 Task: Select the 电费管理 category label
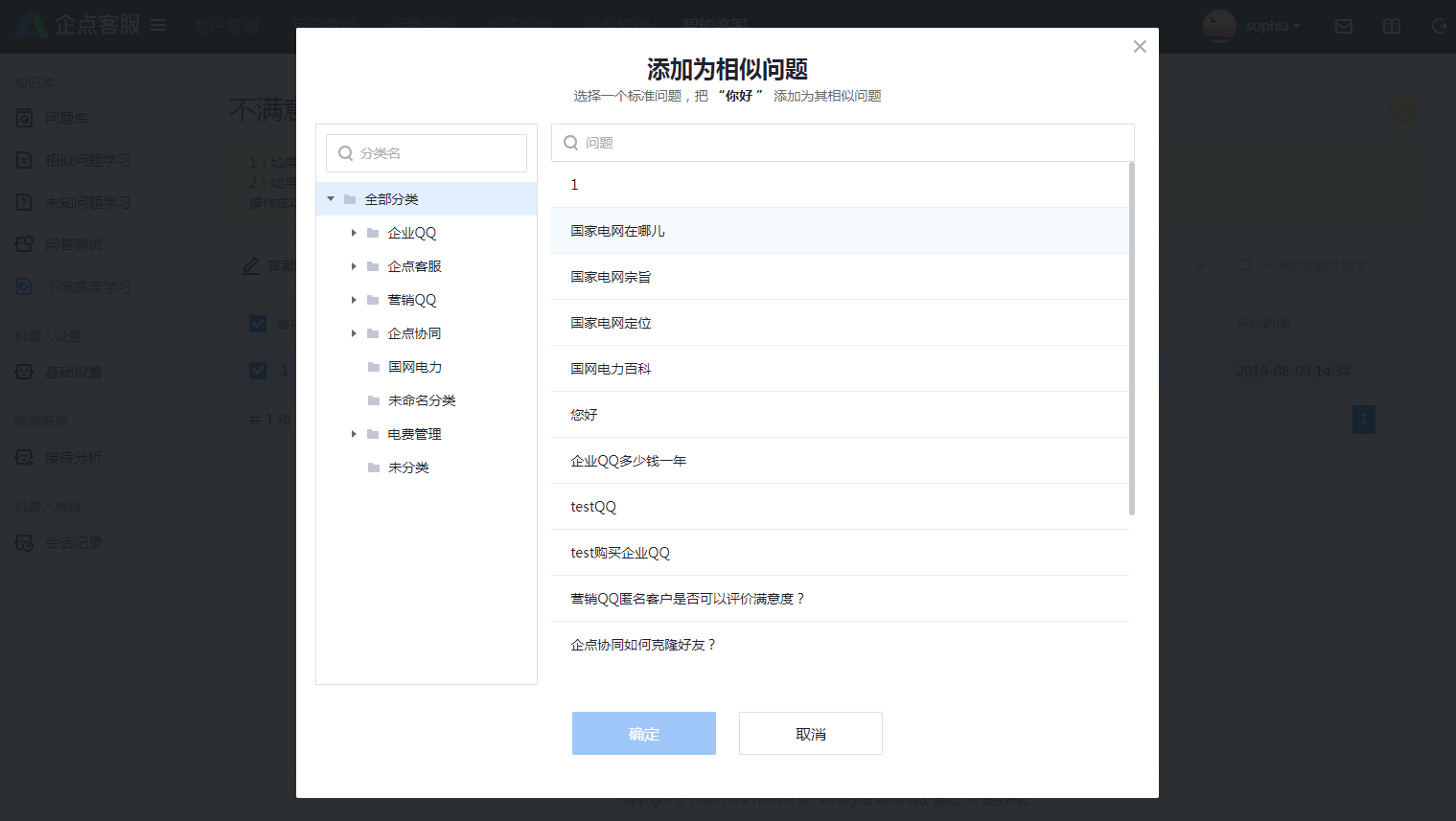[x=414, y=434]
